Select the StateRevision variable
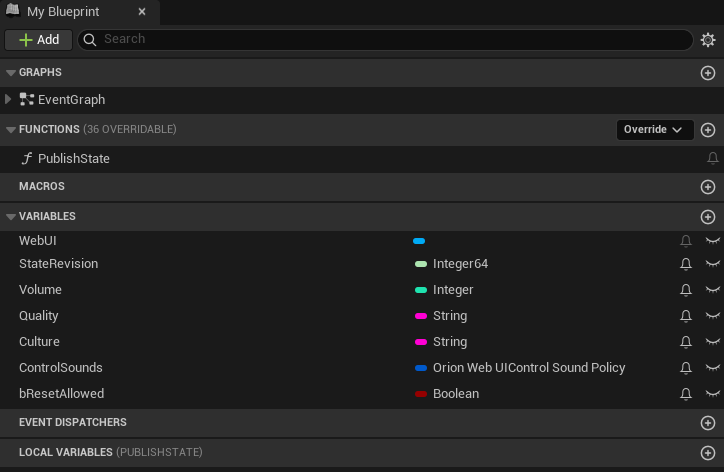This screenshot has height=472, width=724. [58, 264]
